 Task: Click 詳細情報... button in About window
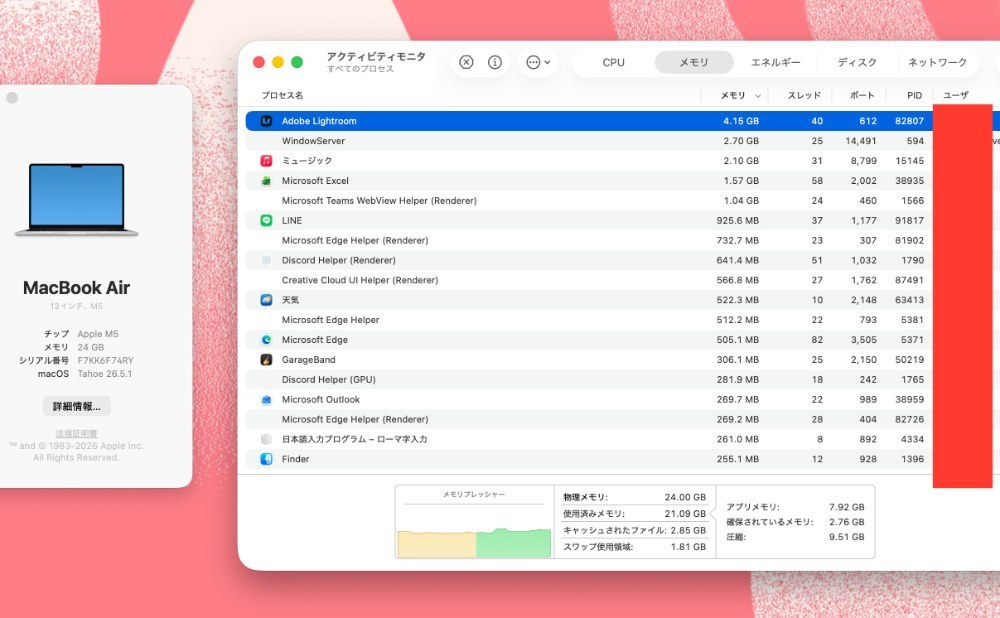pos(77,406)
